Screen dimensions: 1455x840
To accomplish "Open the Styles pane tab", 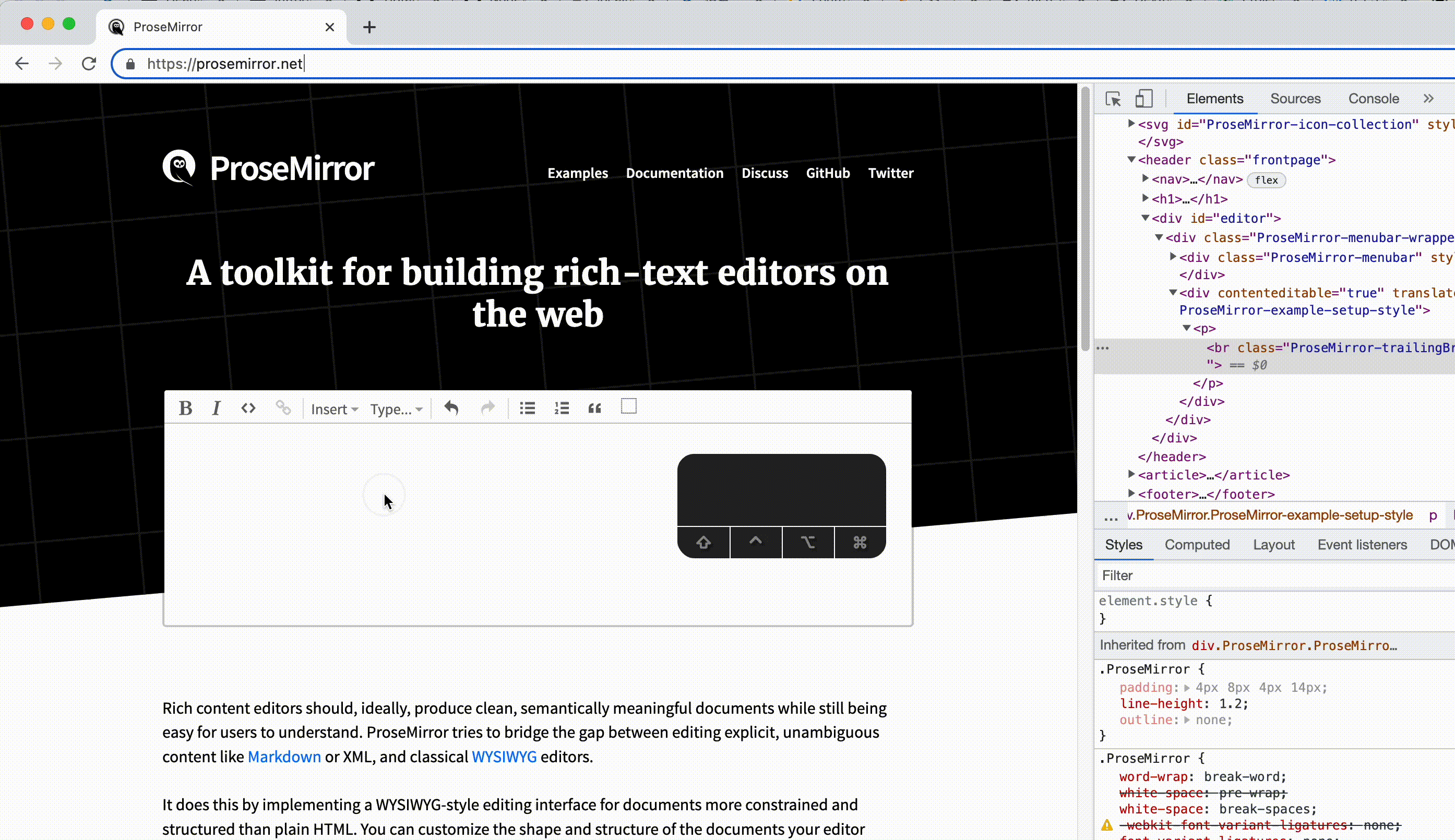I will (1123, 545).
